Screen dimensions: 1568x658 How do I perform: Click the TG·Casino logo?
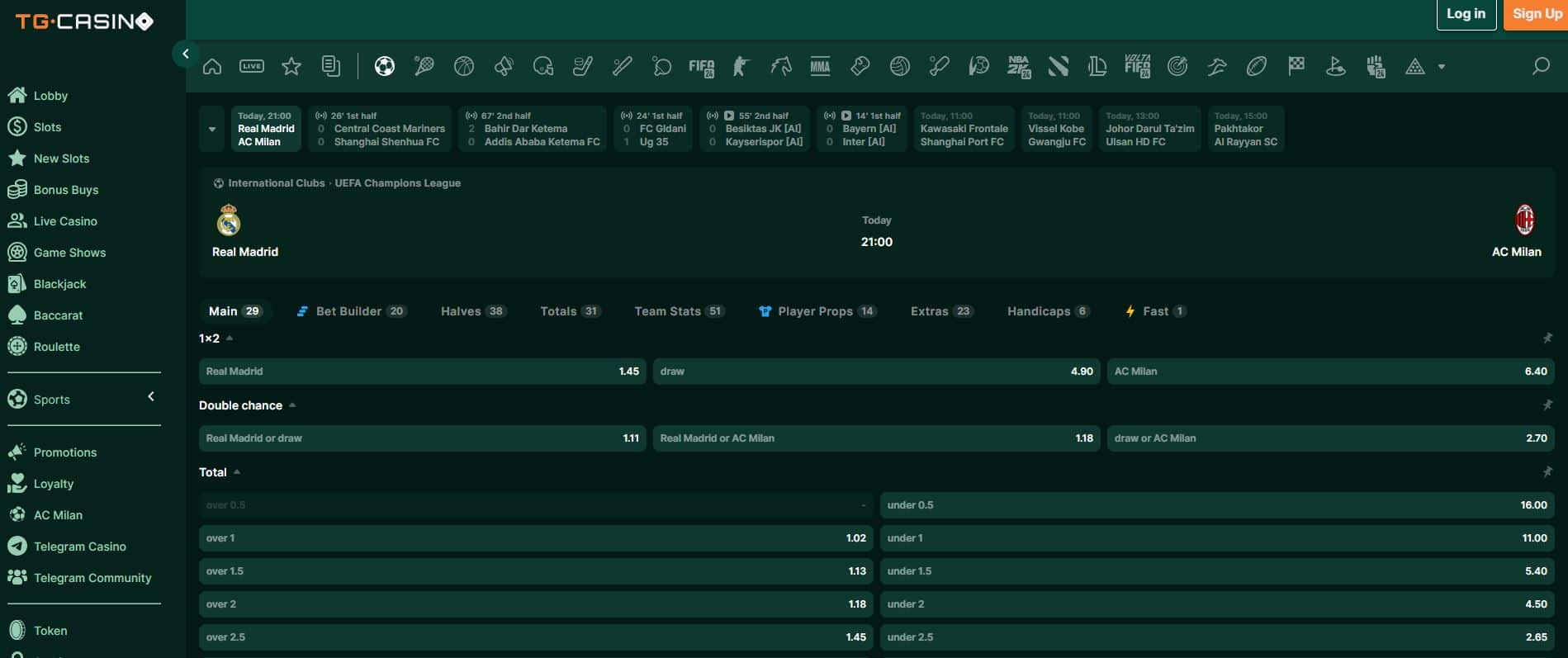(x=84, y=21)
